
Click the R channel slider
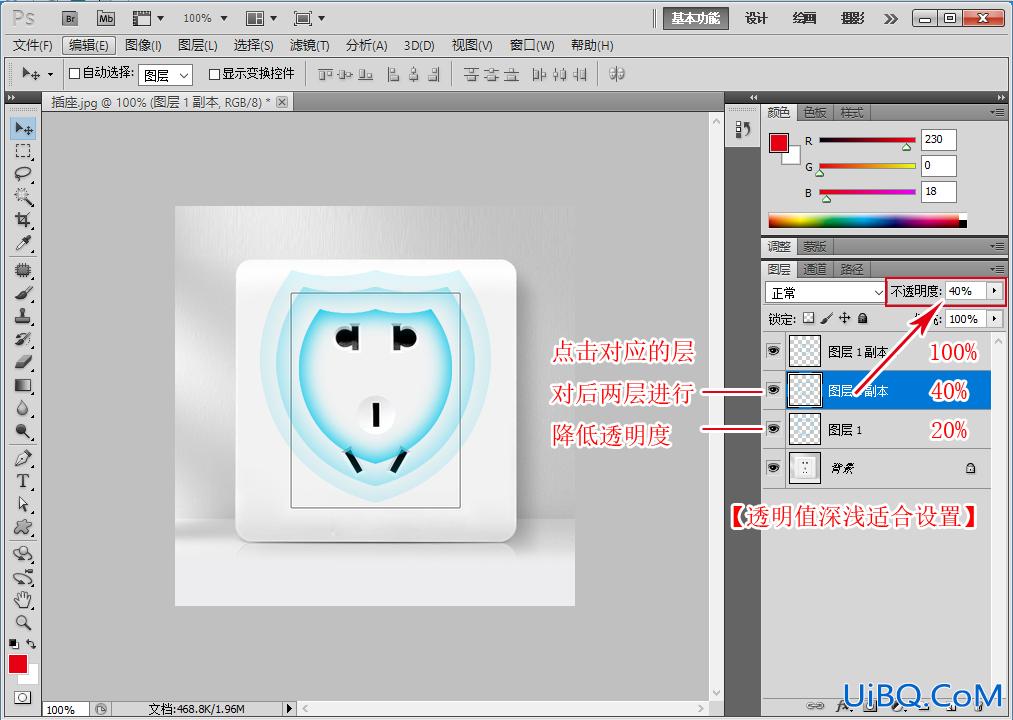[x=867, y=140]
